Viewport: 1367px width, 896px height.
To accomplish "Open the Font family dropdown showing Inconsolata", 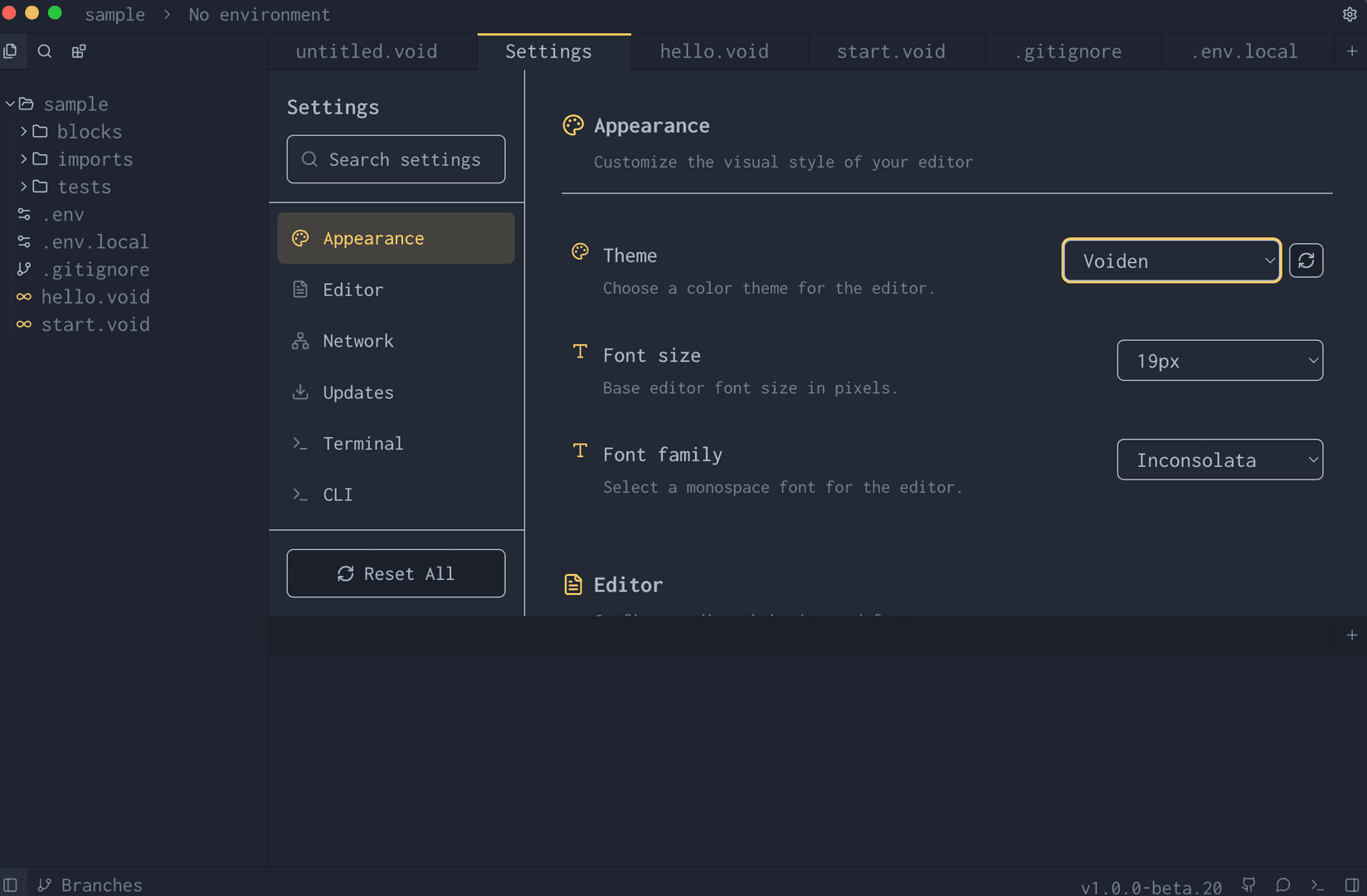I will point(1219,459).
